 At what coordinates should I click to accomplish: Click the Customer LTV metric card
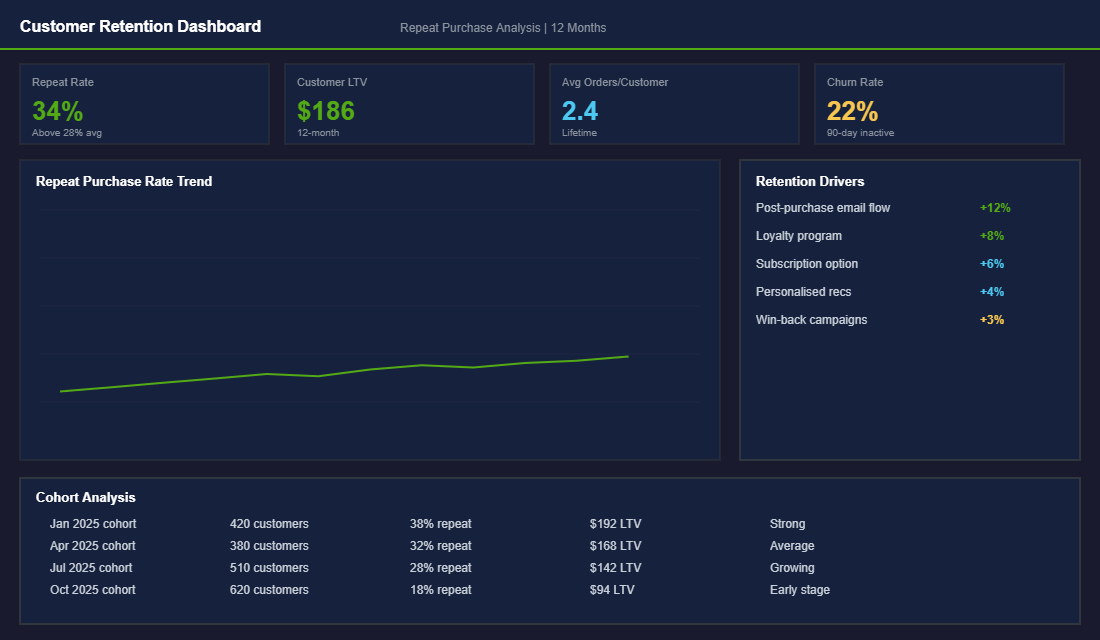[x=409, y=103]
